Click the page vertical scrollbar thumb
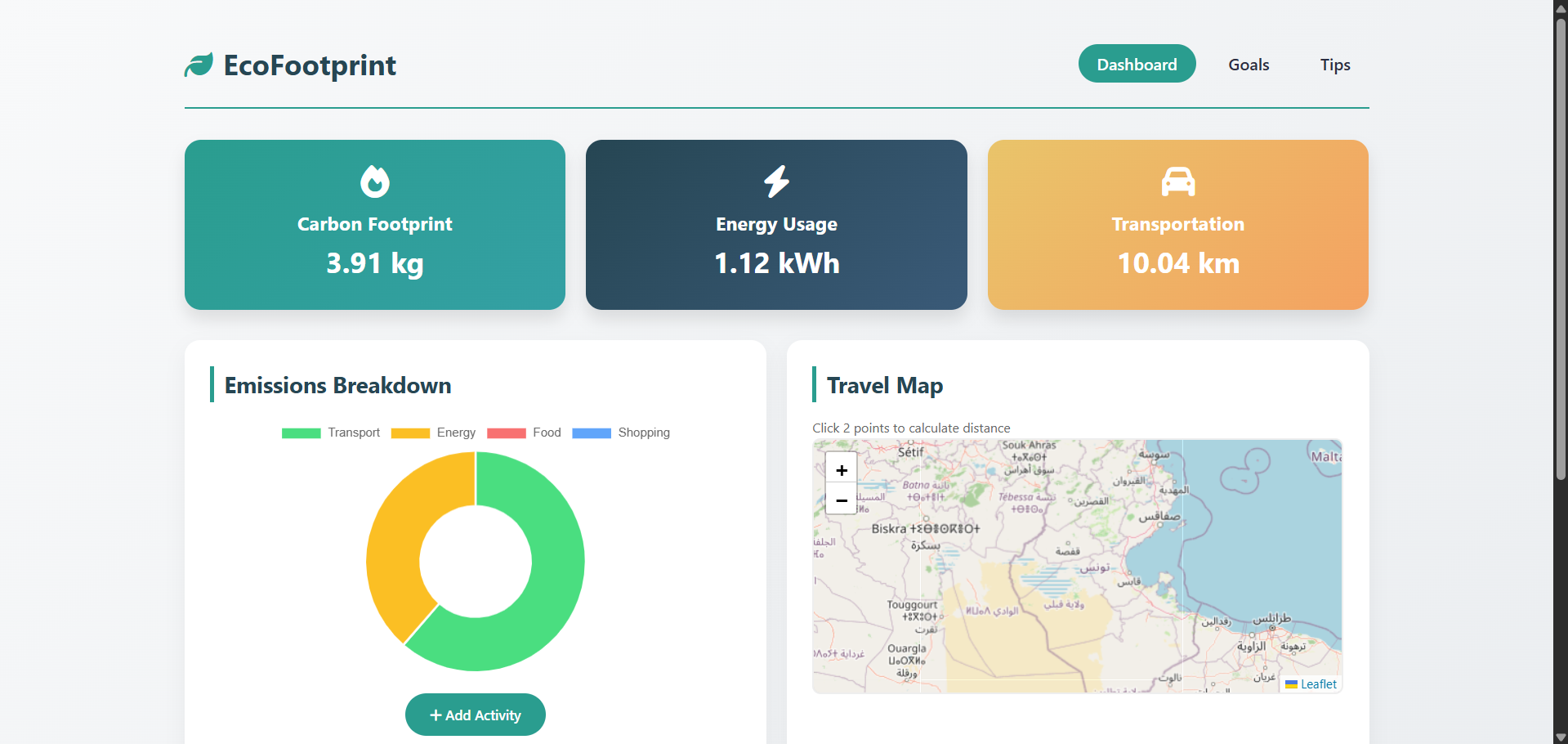Viewport: 1568px width, 744px height. 1561,245
